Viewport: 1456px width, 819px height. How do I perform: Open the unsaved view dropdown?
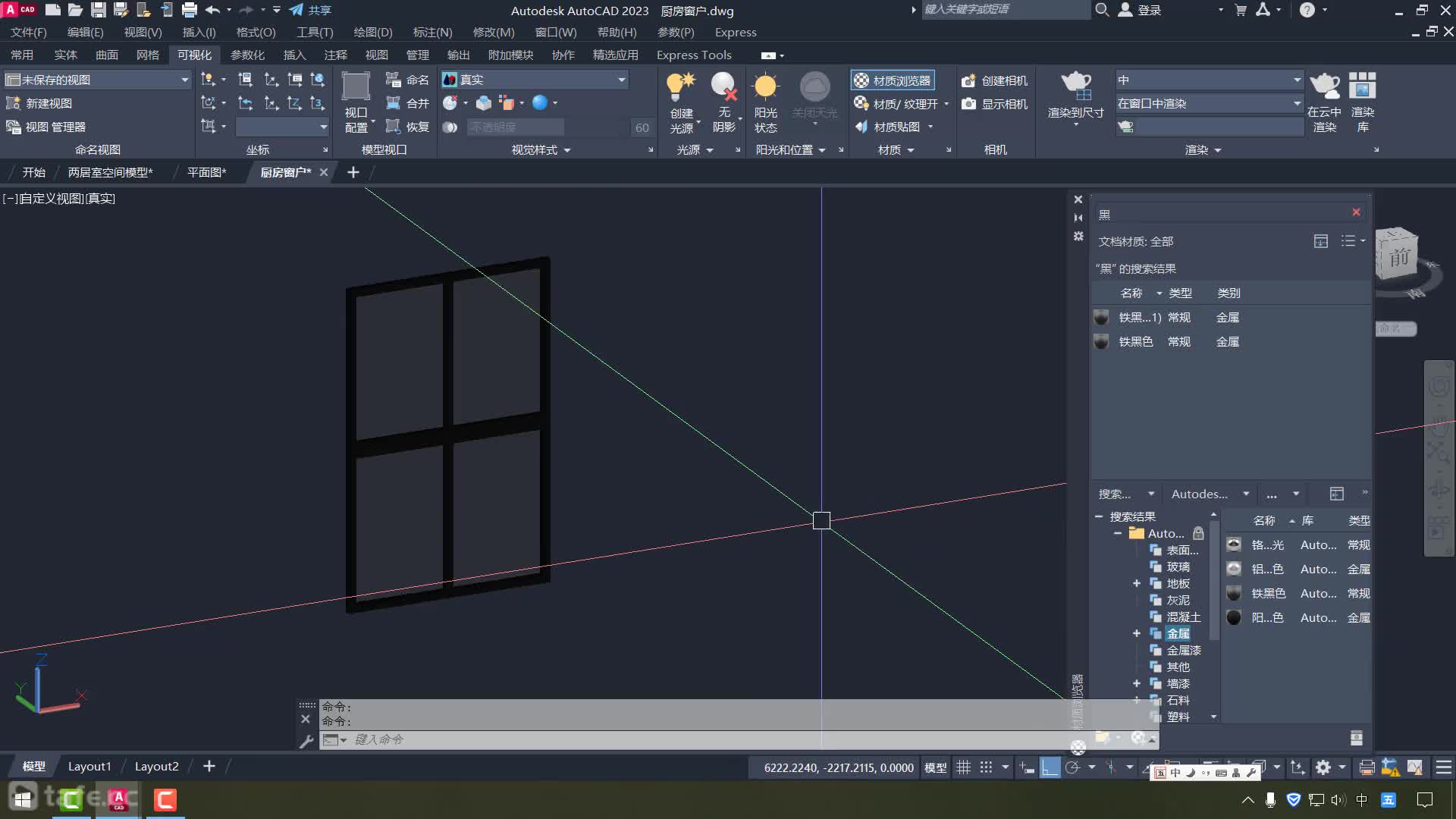tap(97, 80)
